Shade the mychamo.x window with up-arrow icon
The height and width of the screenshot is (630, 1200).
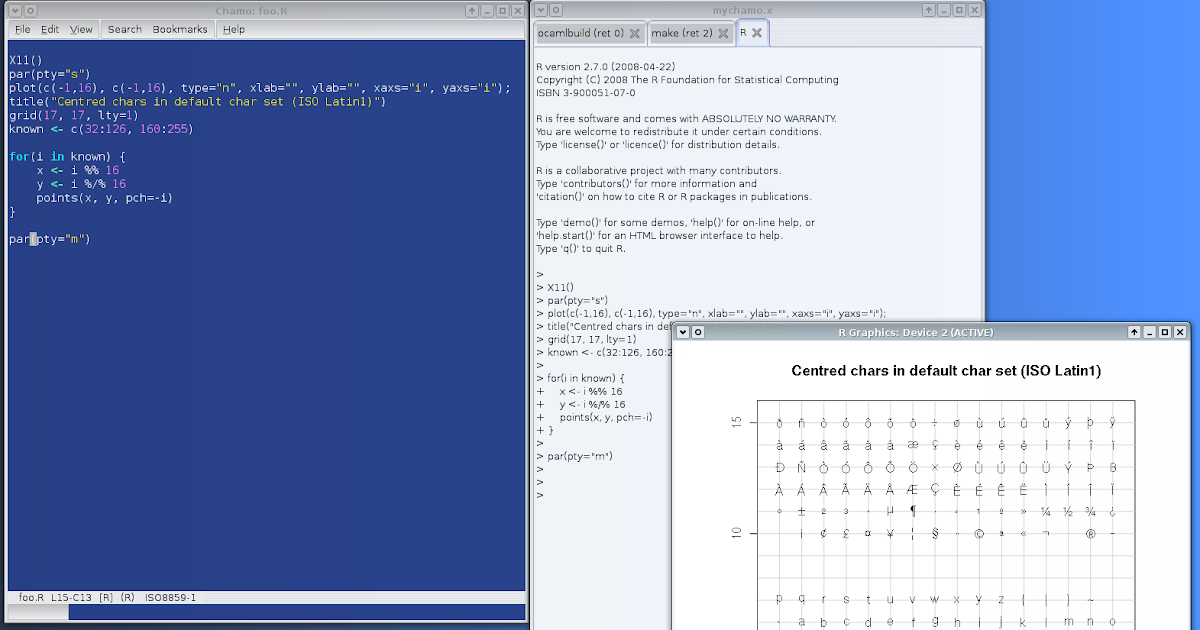(x=927, y=9)
